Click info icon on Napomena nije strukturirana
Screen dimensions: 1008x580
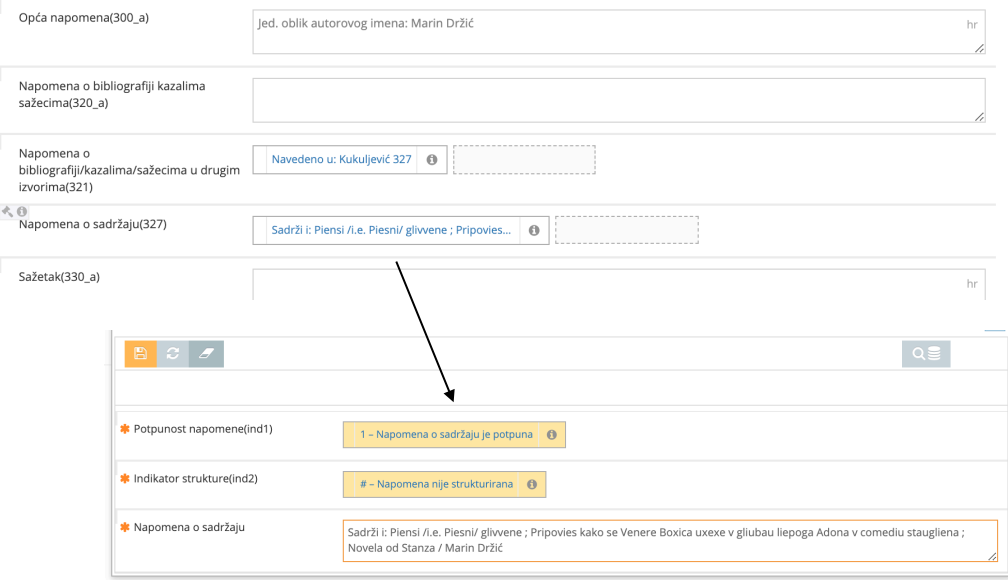(x=531, y=484)
